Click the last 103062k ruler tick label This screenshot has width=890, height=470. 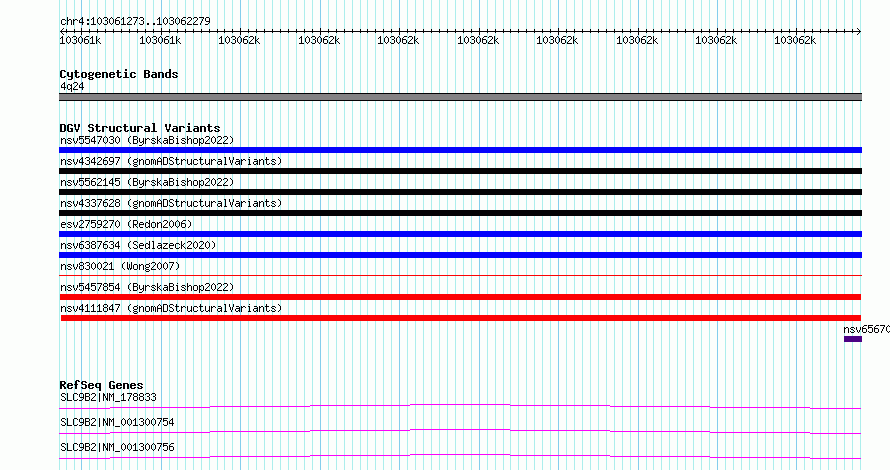point(795,40)
